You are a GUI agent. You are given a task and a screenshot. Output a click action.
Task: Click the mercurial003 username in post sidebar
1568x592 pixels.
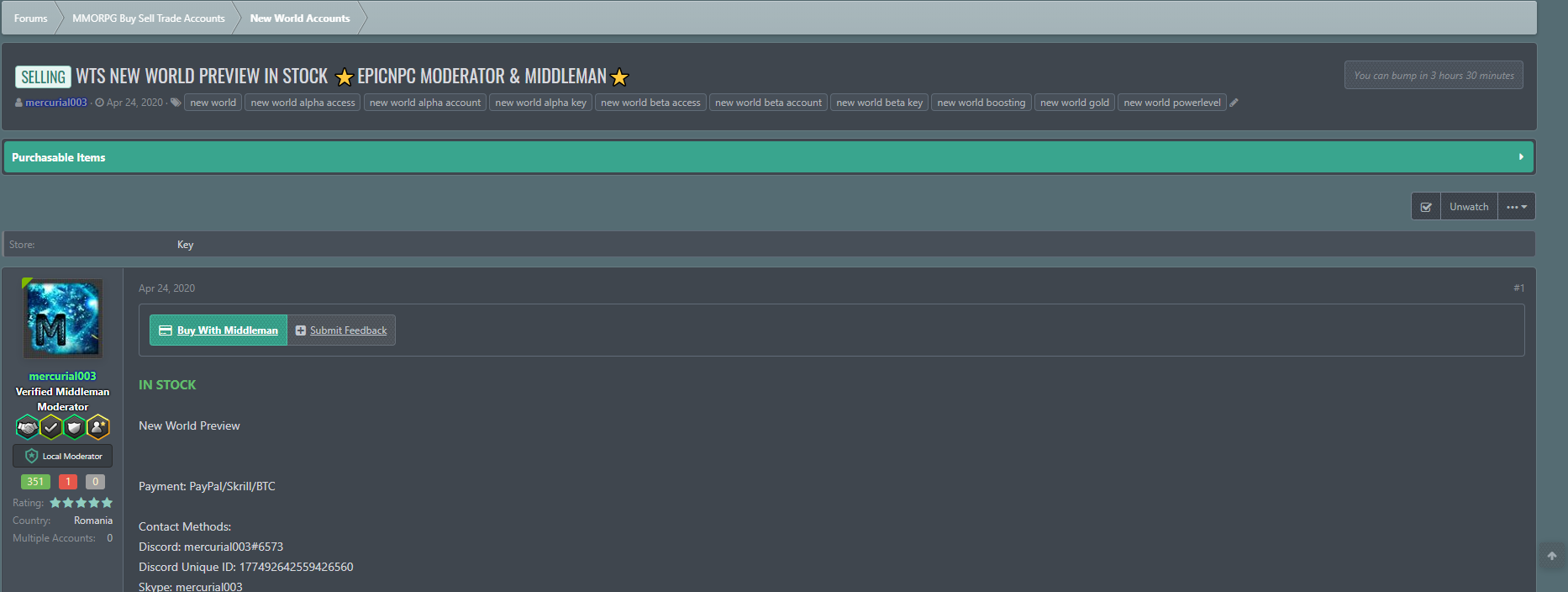[x=63, y=376]
